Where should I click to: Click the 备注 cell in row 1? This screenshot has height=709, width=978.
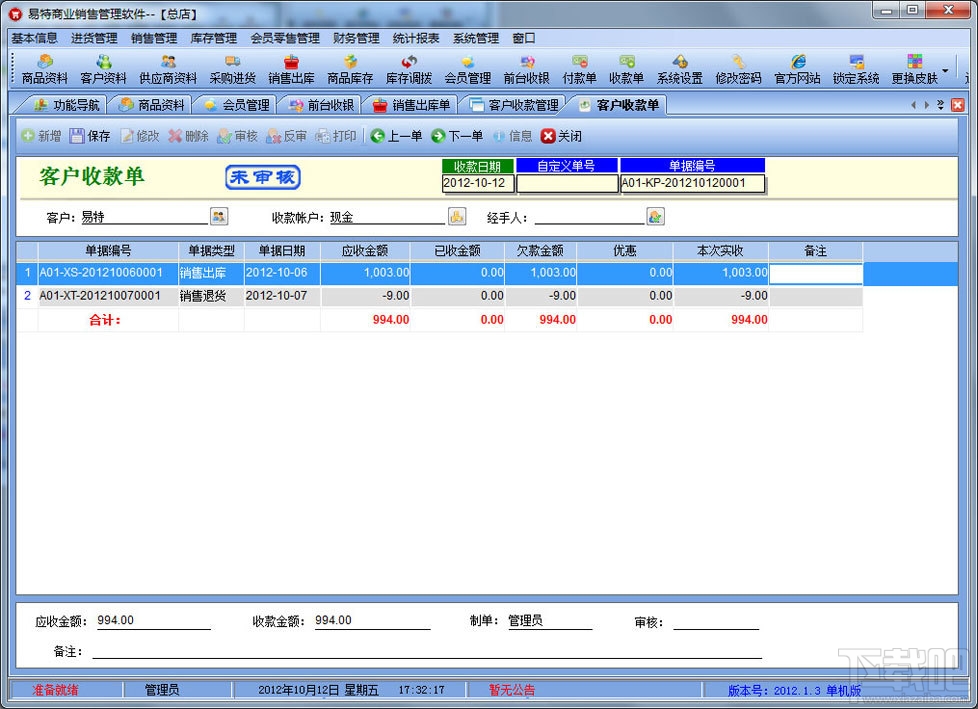tap(816, 273)
